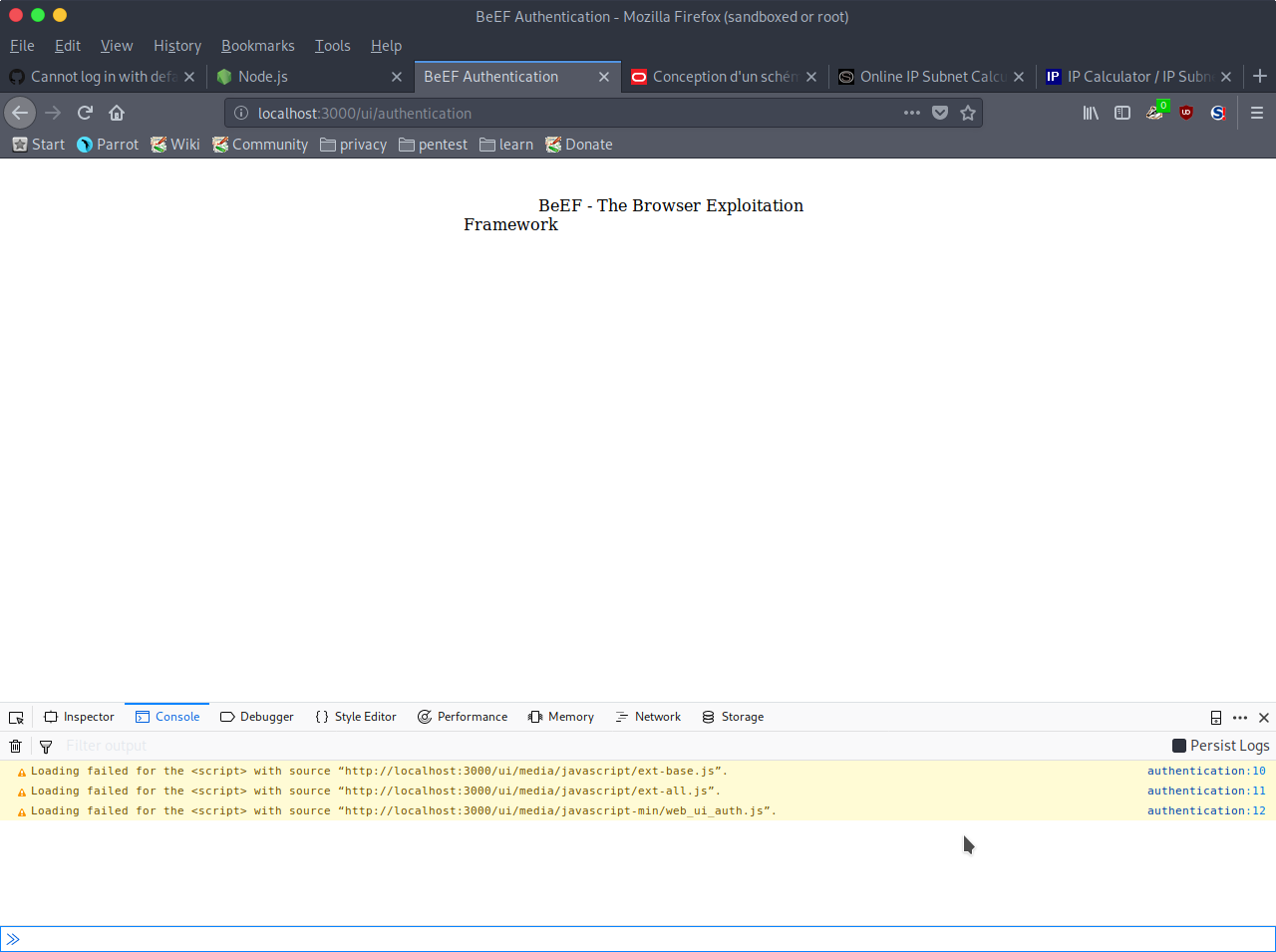Toggle the split console panel icon
Image resolution: width=1276 pixels, height=952 pixels.
pyautogui.click(x=1216, y=717)
